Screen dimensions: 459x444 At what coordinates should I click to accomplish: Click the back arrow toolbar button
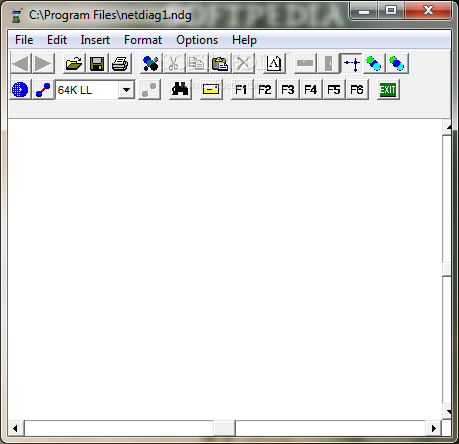point(21,63)
